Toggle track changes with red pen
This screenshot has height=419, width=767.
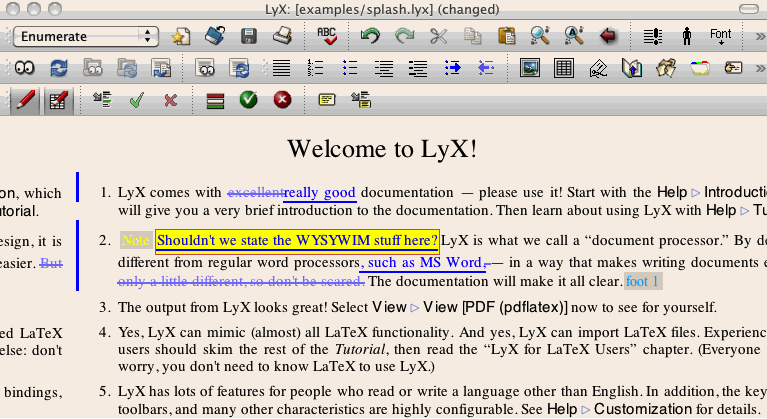tap(25, 100)
